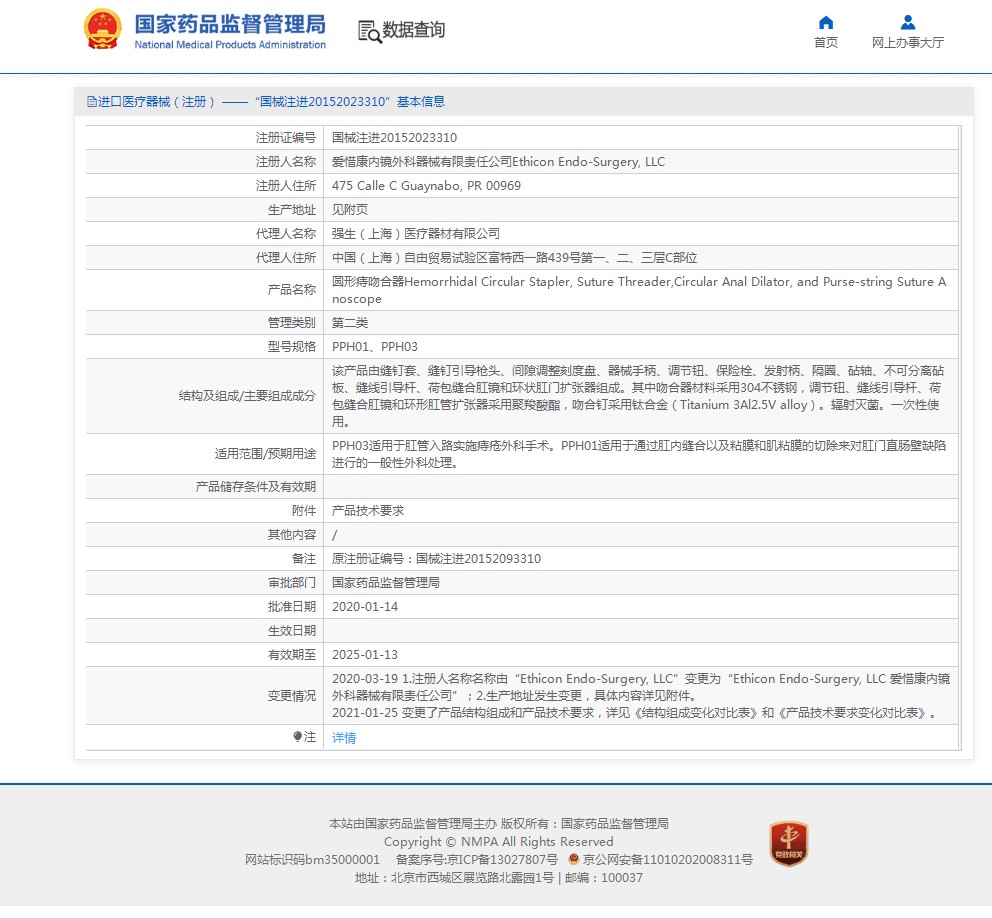992x918 pixels.
Task: Select the 生效日期 row label
Action: point(292,631)
